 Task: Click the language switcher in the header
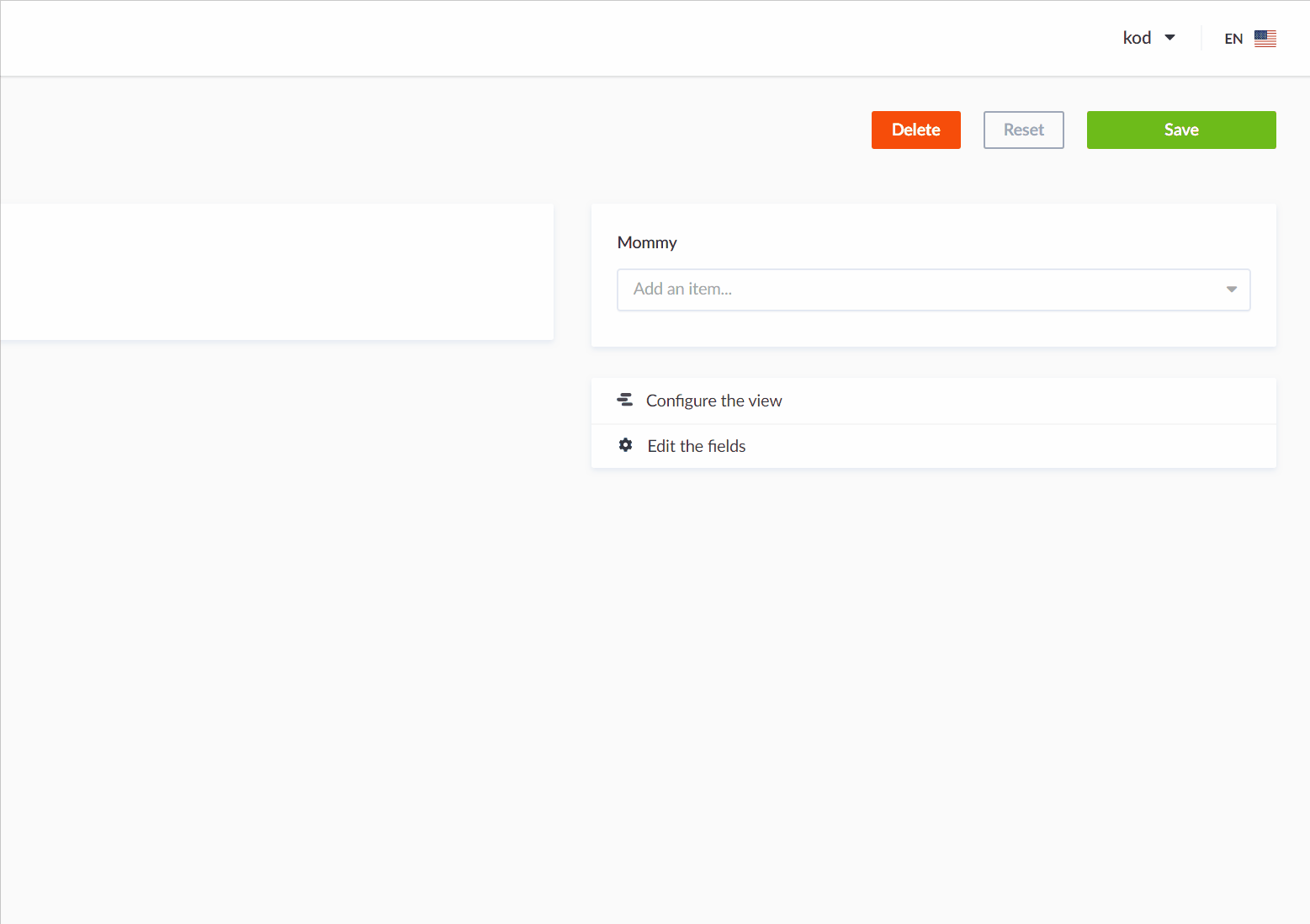click(1249, 38)
